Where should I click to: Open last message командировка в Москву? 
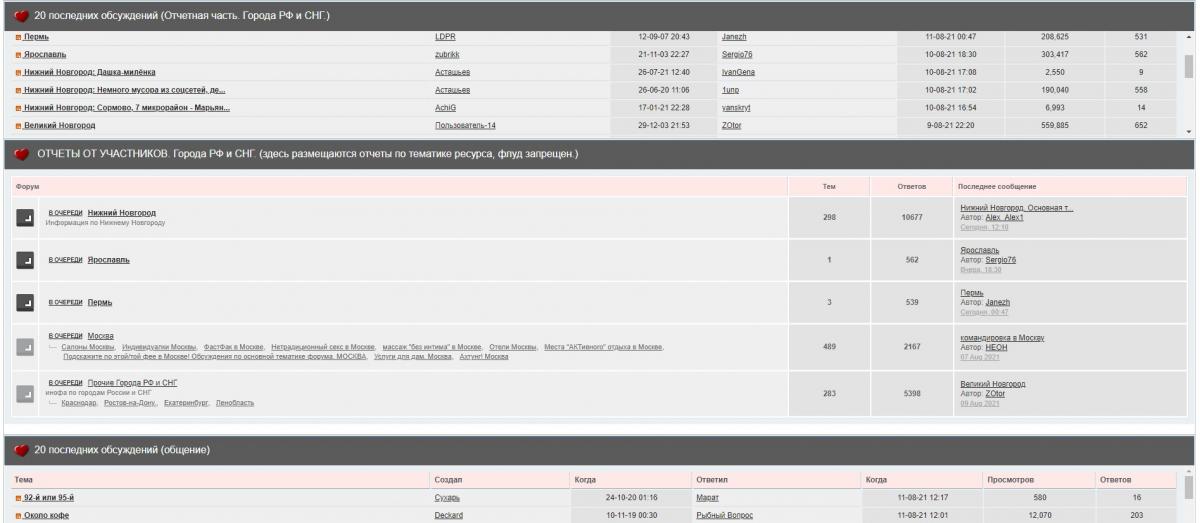click(1001, 338)
